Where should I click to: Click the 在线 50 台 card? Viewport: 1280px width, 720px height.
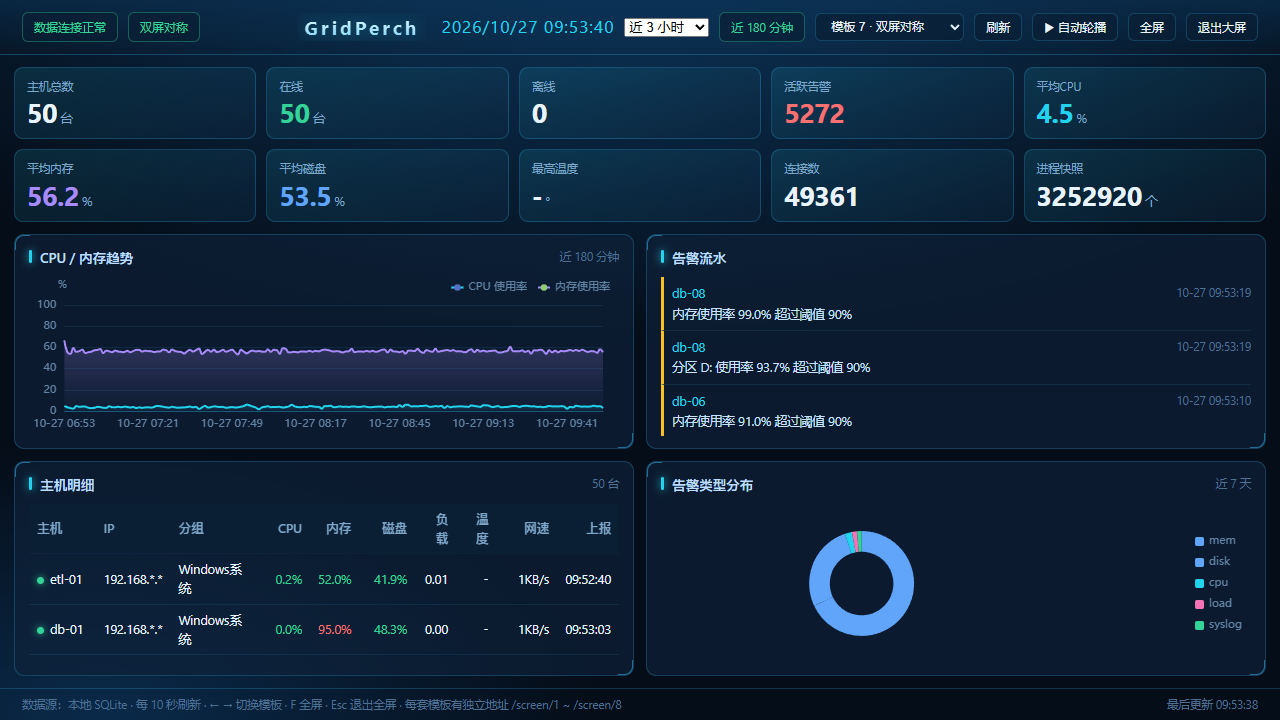387,103
